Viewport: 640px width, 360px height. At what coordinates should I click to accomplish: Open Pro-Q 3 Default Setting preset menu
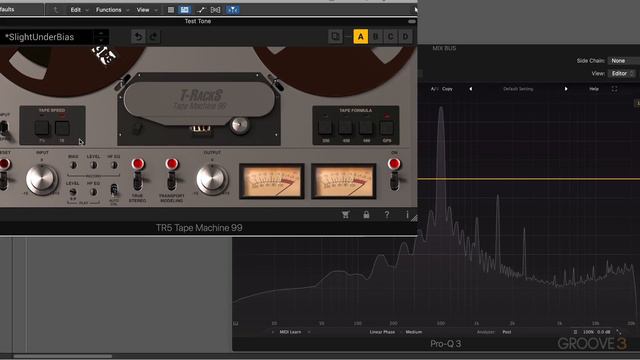coord(518,89)
